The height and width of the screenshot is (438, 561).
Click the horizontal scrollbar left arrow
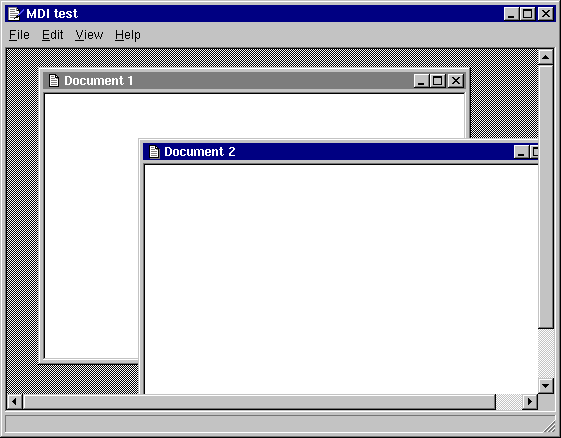click(x=14, y=402)
